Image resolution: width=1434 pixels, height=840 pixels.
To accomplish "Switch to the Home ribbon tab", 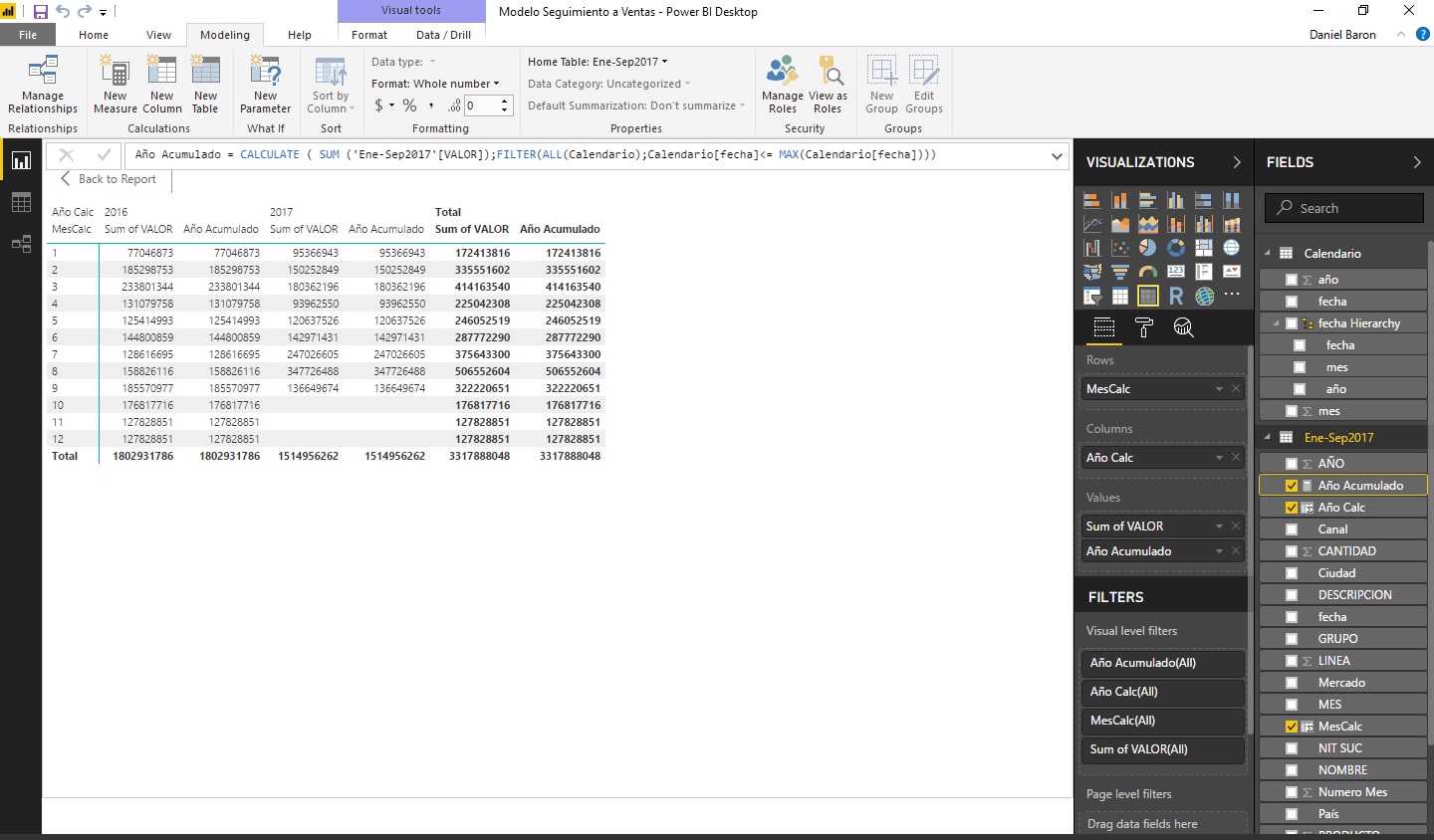I will pos(94,35).
